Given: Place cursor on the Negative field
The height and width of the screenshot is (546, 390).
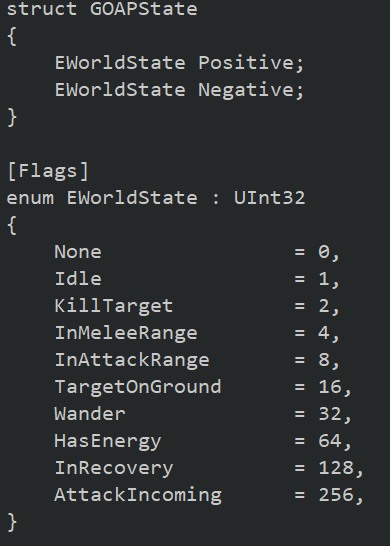Looking at the screenshot, I should pos(247,90).
